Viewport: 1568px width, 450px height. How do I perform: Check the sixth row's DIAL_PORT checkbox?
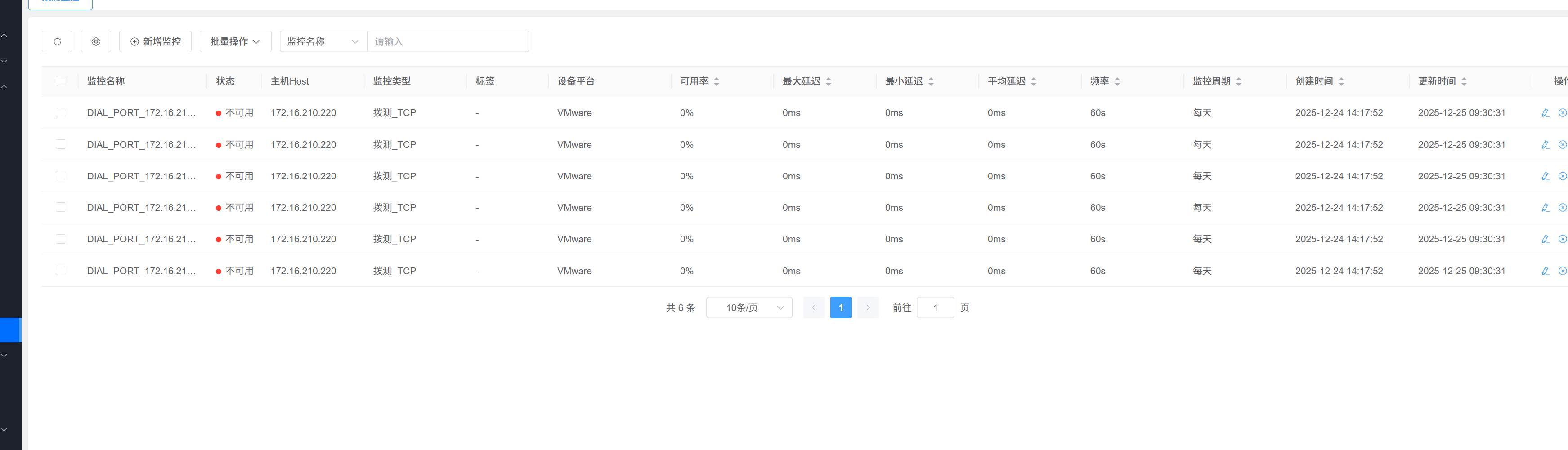point(60,271)
